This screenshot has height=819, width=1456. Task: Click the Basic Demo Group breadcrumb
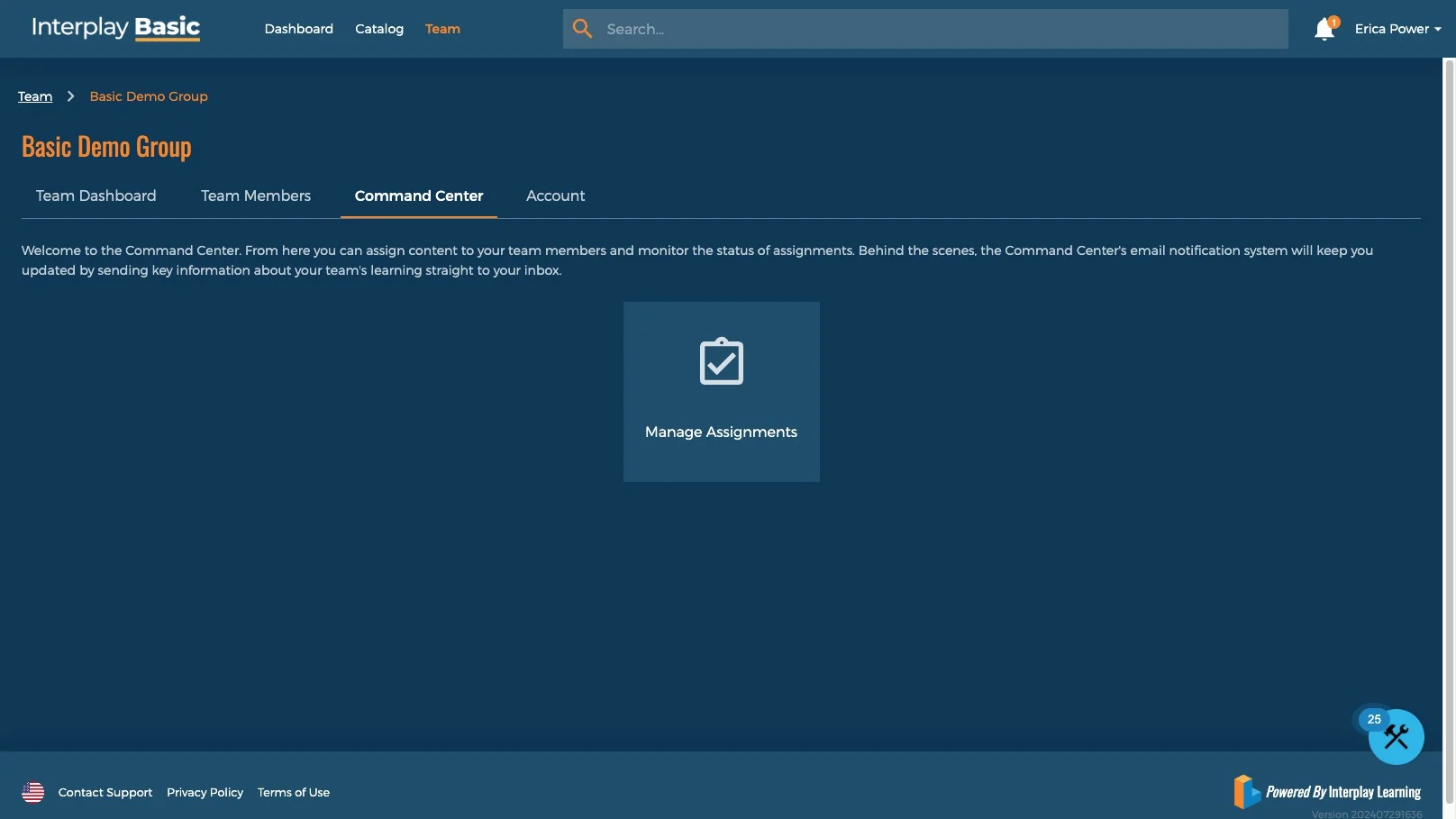click(149, 96)
